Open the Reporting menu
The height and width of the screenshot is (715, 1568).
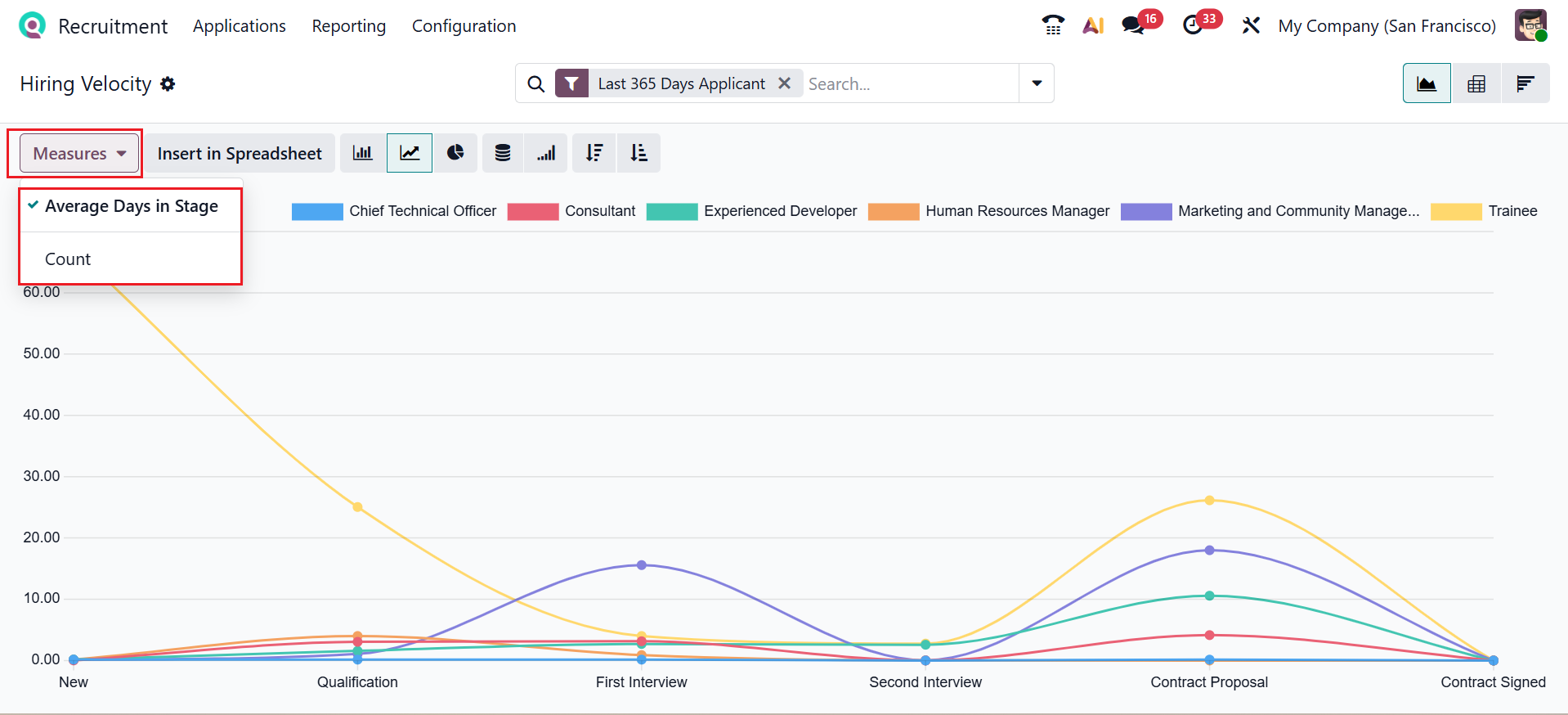point(348,26)
